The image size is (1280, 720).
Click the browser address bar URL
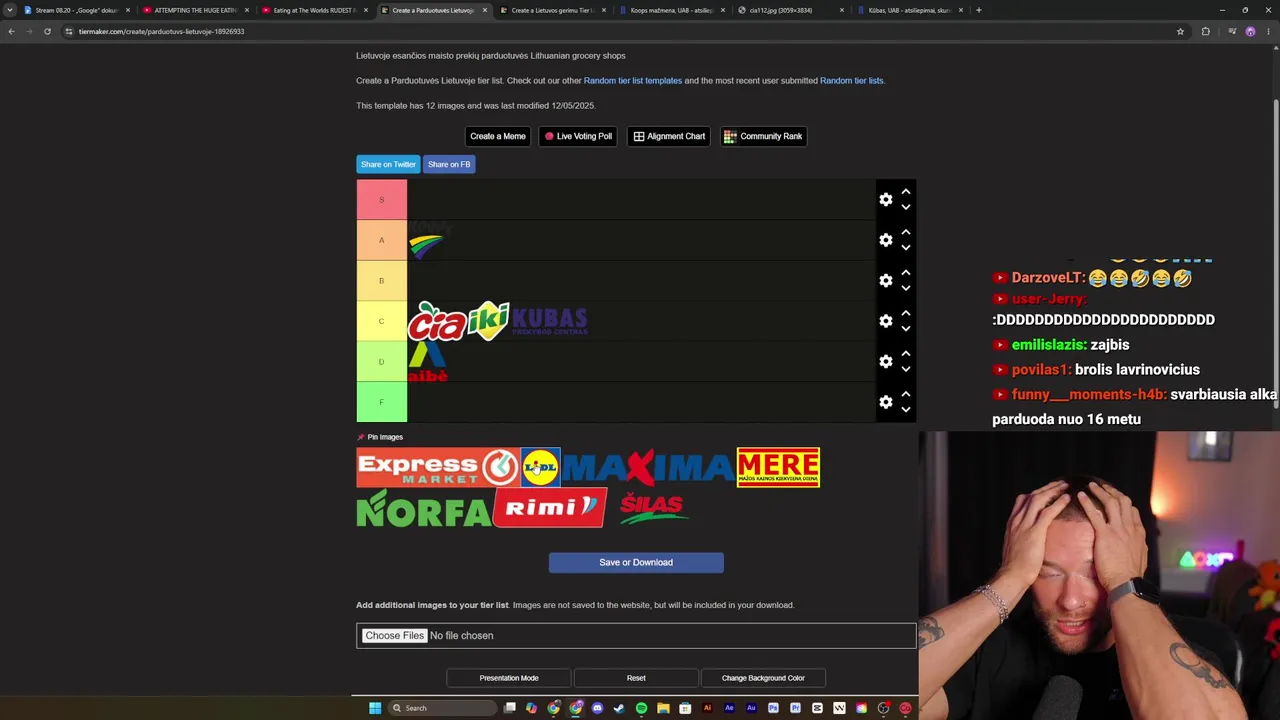162,31
